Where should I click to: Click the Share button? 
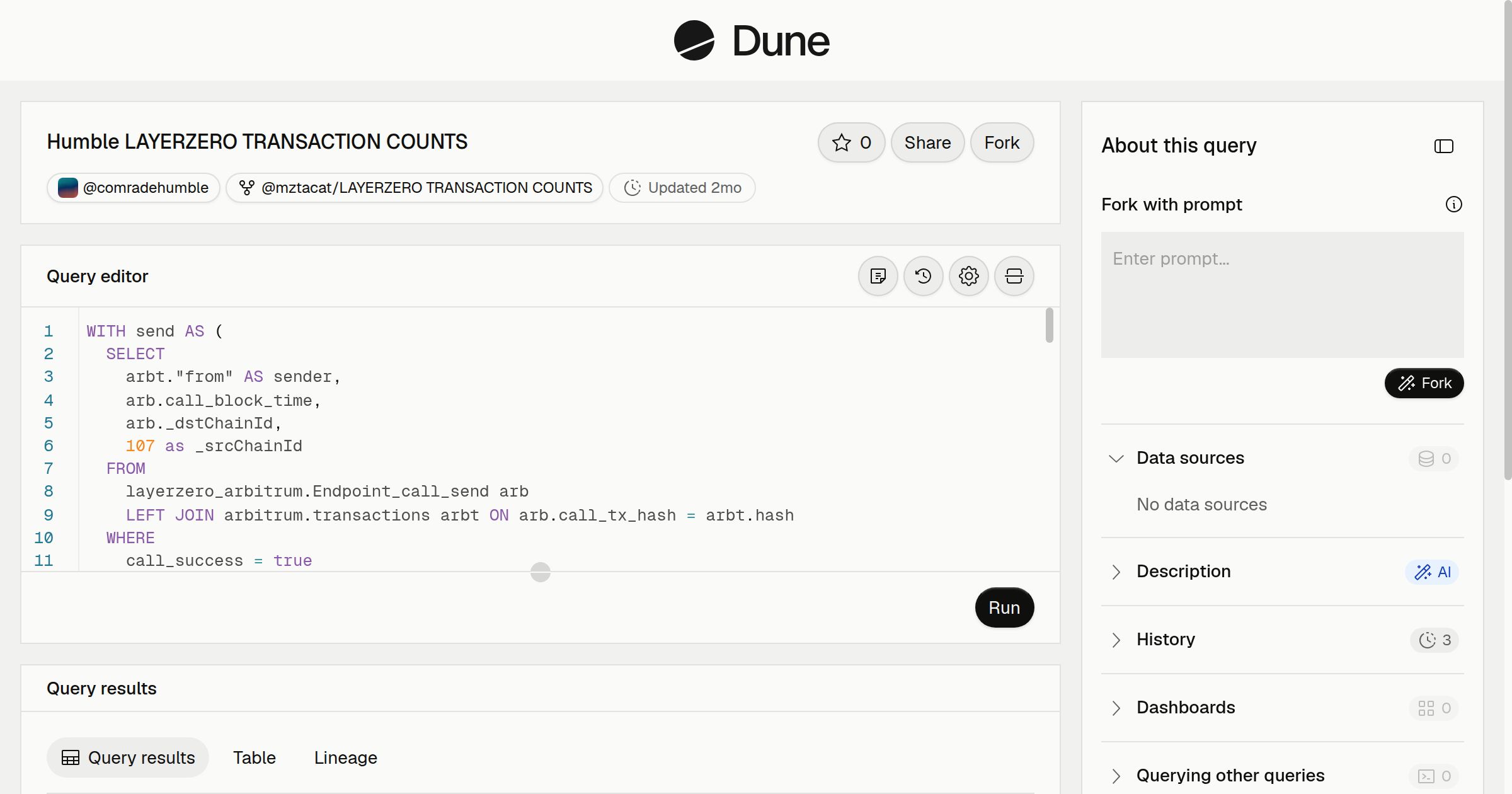[x=927, y=142]
